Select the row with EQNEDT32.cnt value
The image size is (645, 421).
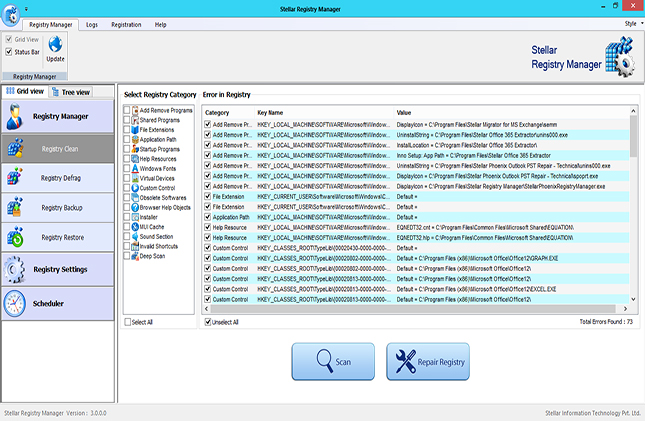tap(416, 227)
